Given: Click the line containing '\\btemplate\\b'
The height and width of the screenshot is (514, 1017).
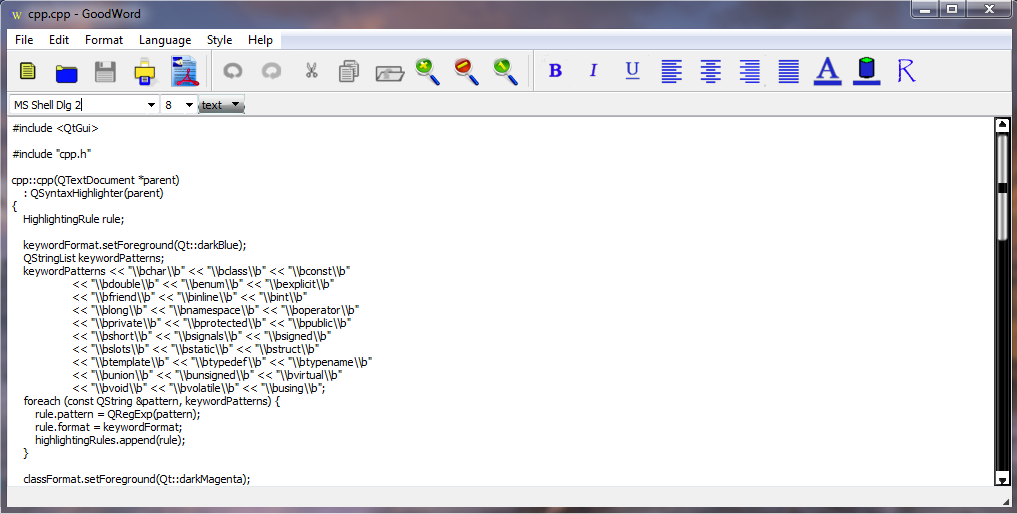Looking at the screenshot, I should pyautogui.click(x=222, y=361).
